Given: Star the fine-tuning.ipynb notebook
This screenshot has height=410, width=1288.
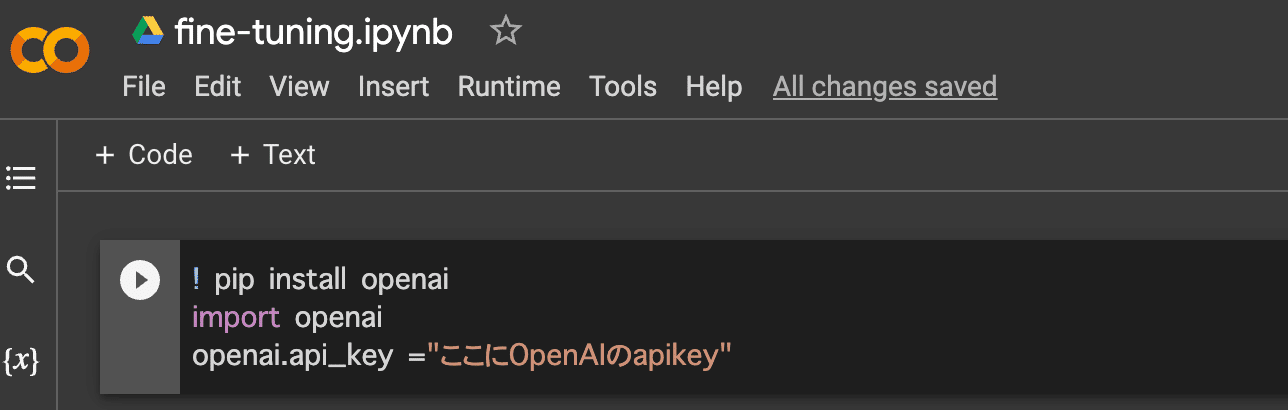Looking at the screenshot, I should coord(505,33).
